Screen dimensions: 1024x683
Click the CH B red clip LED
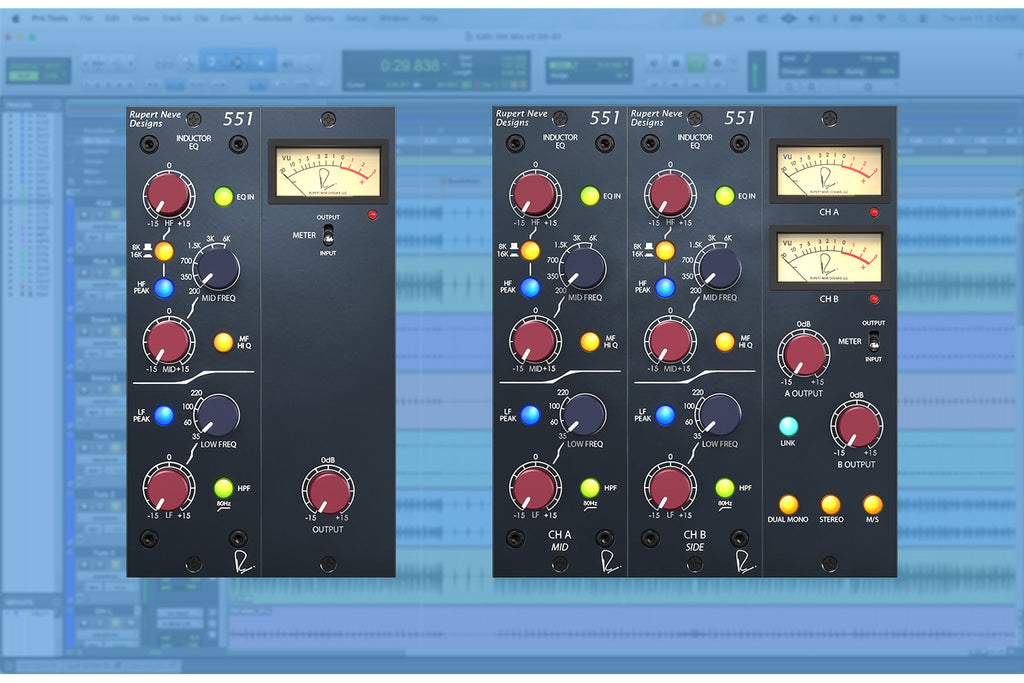click(874, 299)
